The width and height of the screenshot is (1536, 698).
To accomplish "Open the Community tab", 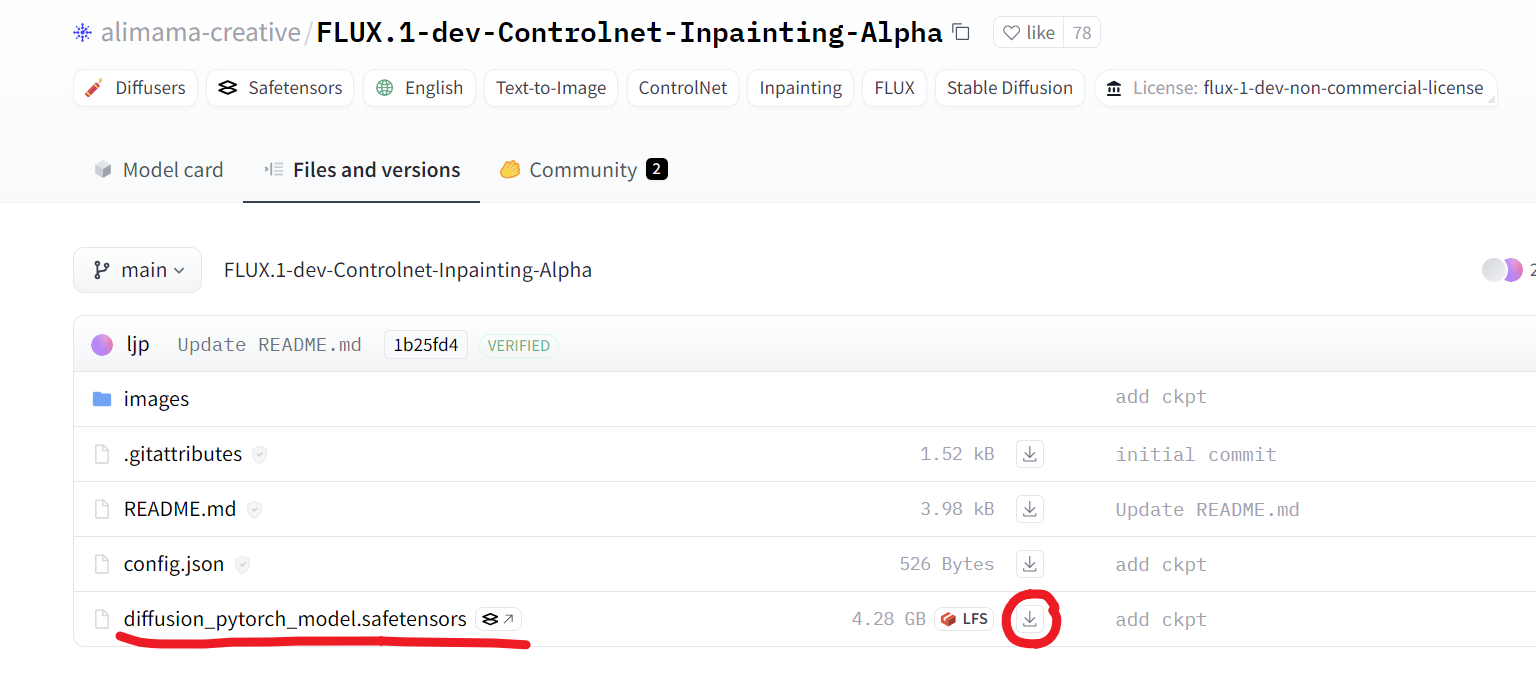I will pos(583,170).
